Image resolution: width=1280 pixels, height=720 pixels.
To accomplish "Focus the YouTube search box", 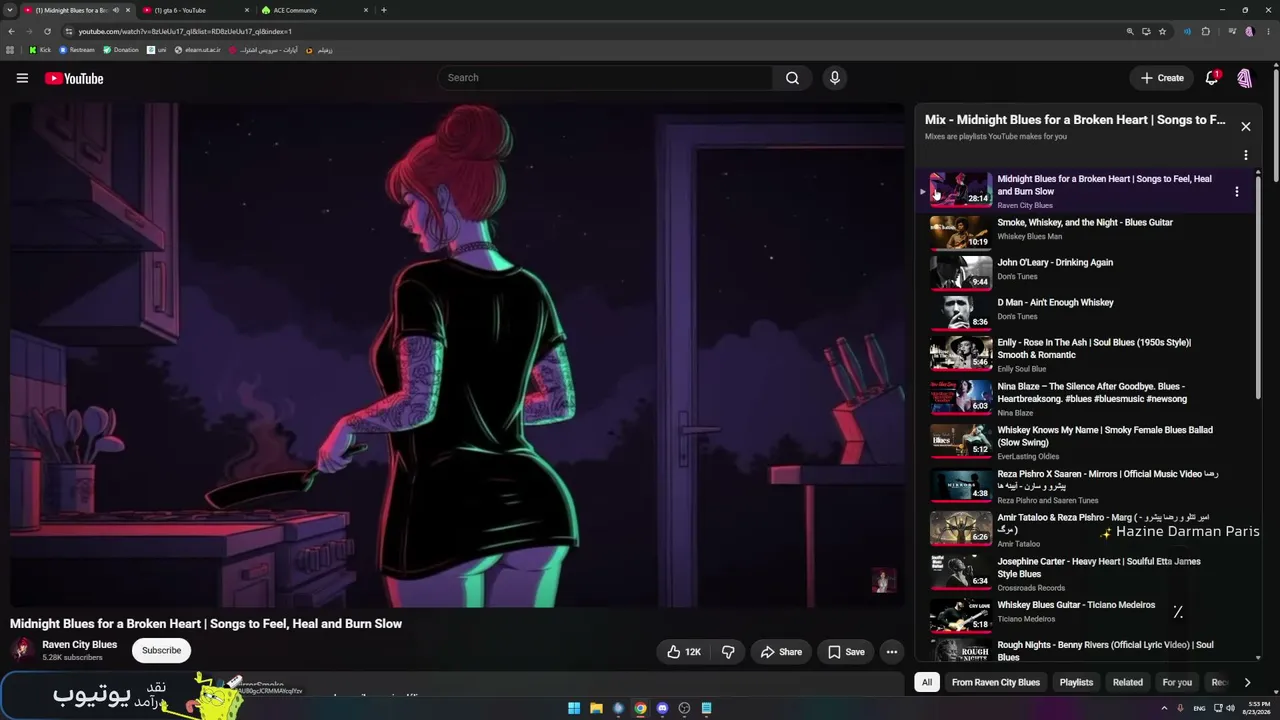I will coord(605,78).
